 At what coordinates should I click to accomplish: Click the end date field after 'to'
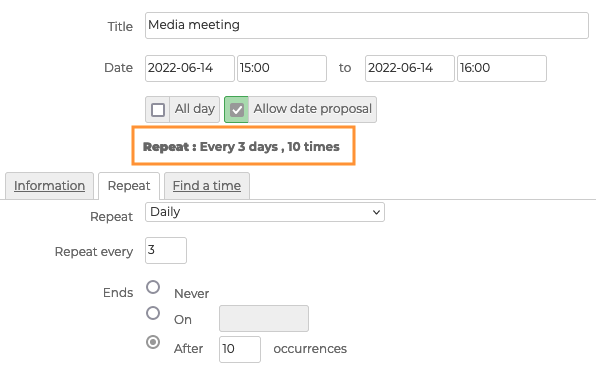(x=410, y=68)
